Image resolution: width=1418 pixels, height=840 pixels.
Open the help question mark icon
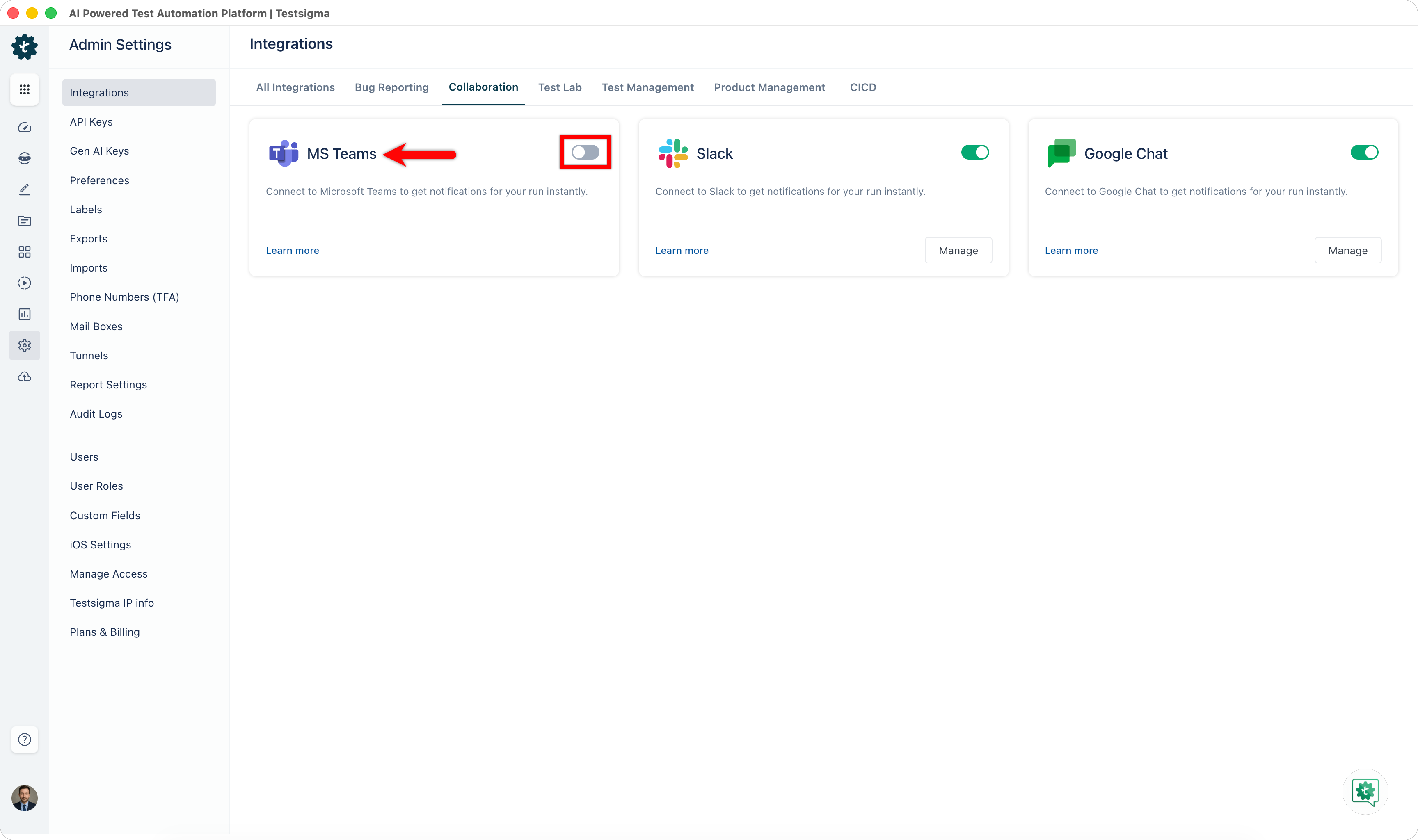(24, 739)
